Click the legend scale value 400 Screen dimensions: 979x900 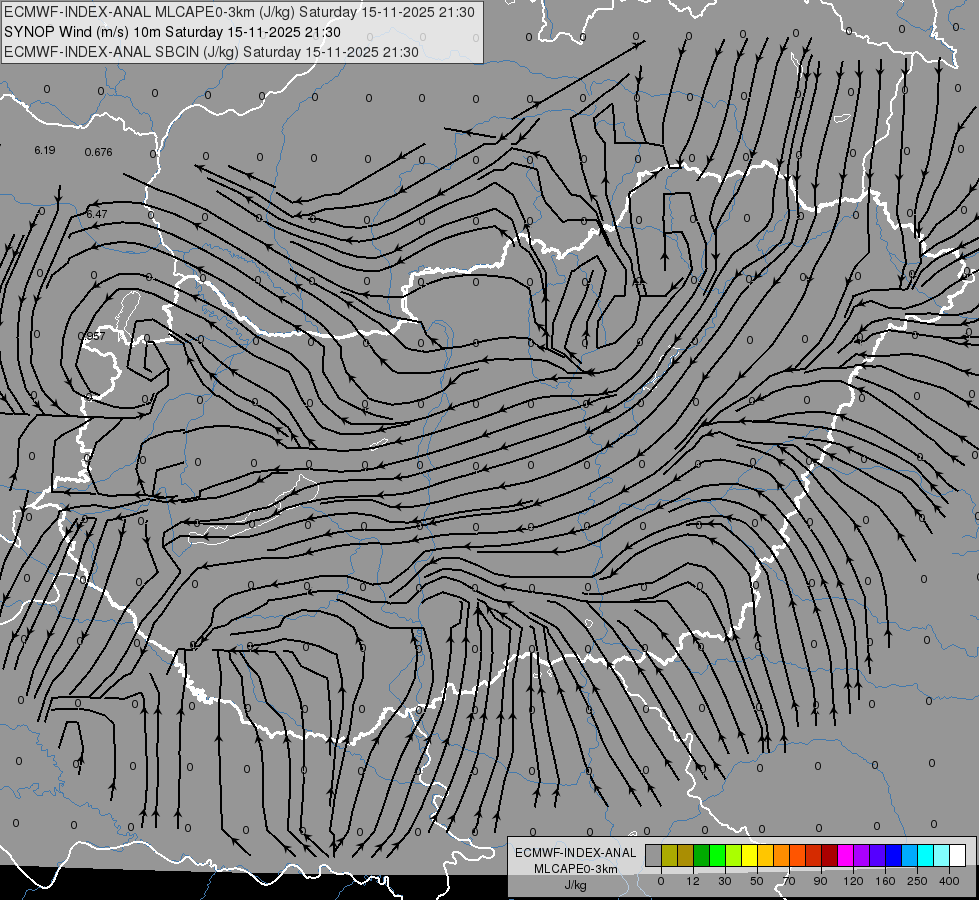(949, 881)
